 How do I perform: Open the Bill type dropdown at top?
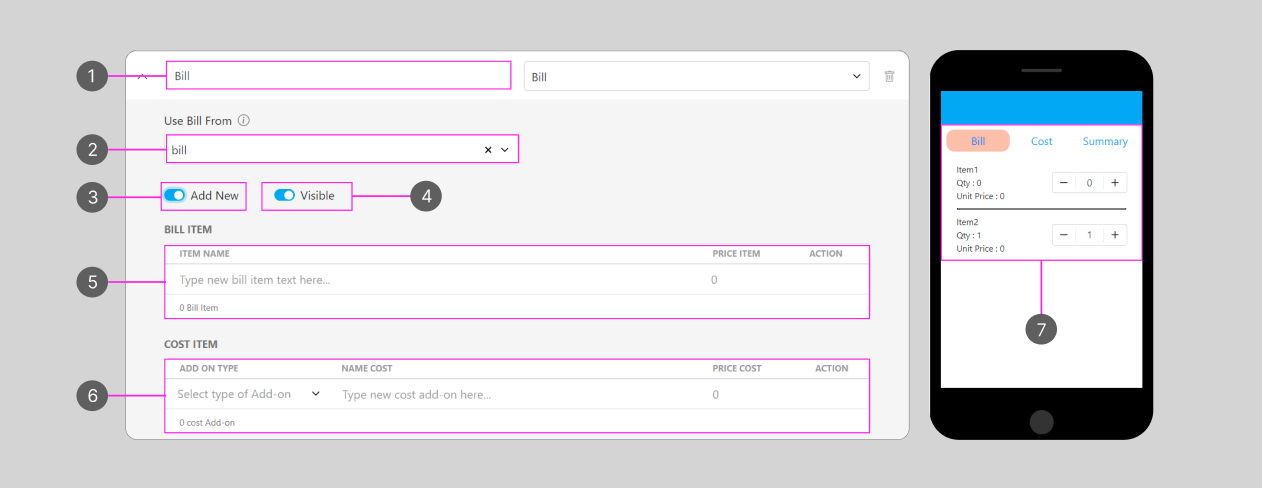click(x=697, y=76)
